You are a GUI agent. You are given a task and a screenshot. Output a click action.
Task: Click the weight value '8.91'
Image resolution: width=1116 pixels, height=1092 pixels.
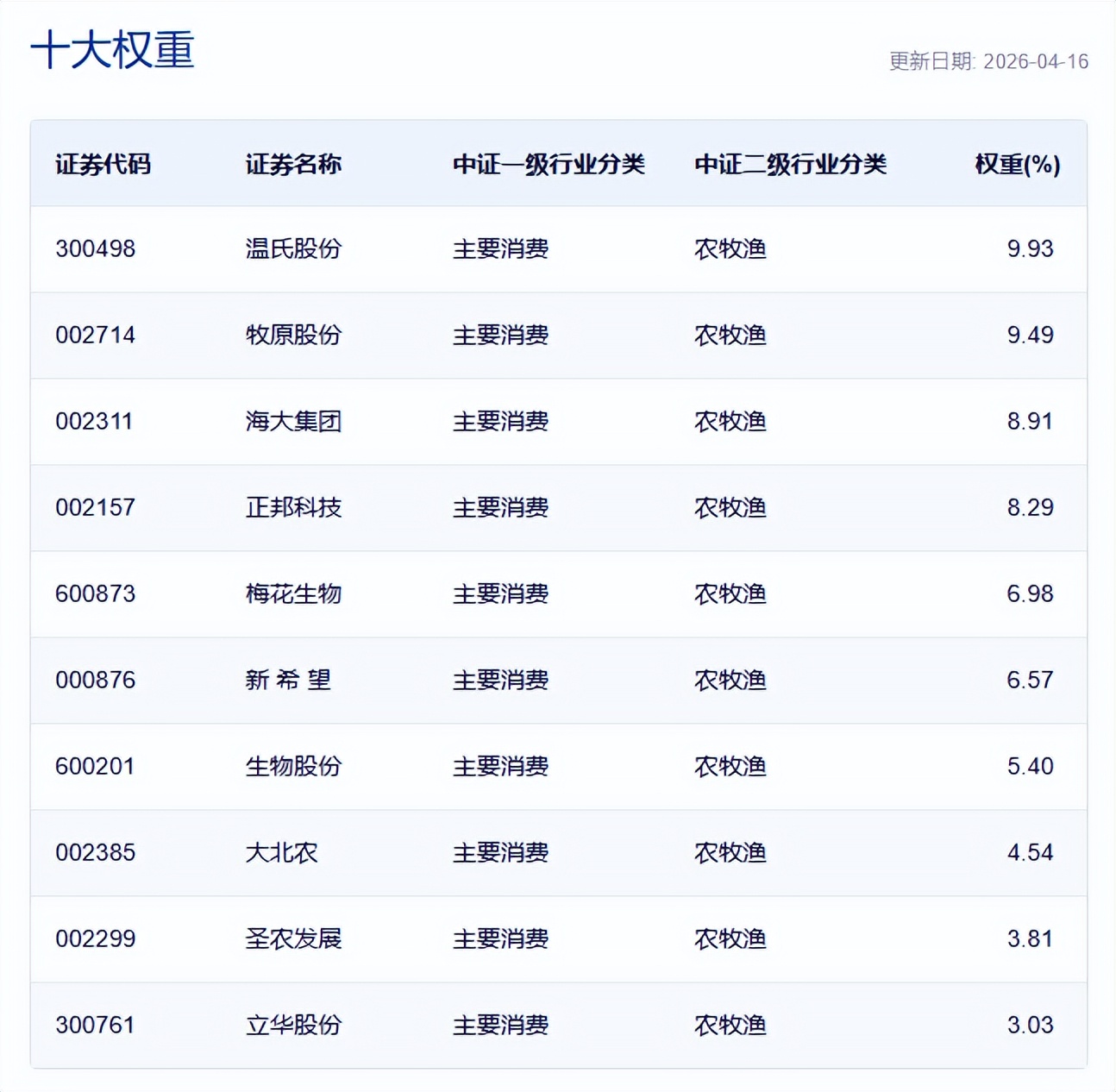(1030, 421)
